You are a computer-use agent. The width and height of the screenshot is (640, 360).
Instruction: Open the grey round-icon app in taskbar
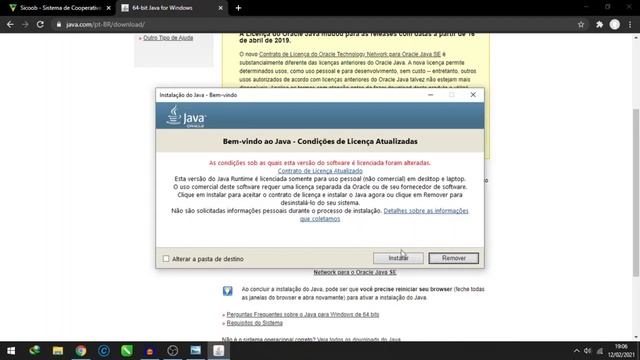[x=173, y=351]
